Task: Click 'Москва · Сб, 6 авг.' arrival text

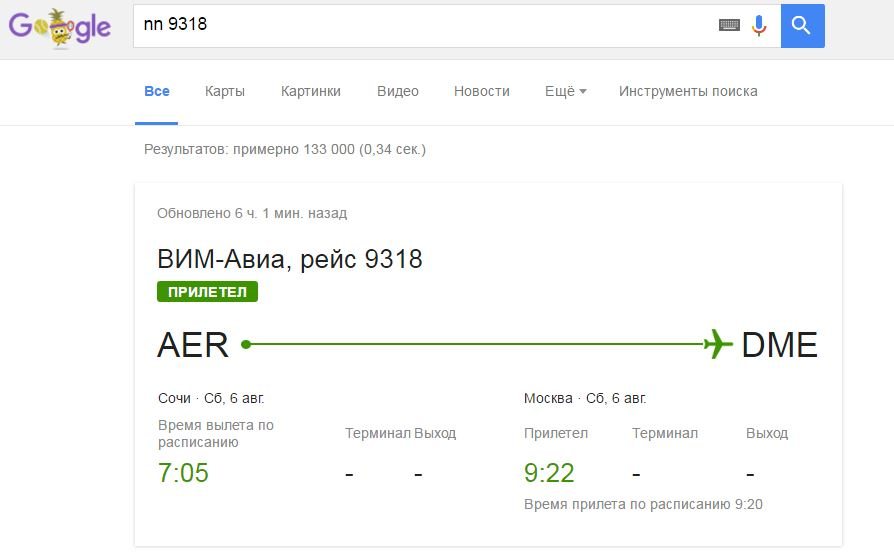Action: click(x=585, y=398)
